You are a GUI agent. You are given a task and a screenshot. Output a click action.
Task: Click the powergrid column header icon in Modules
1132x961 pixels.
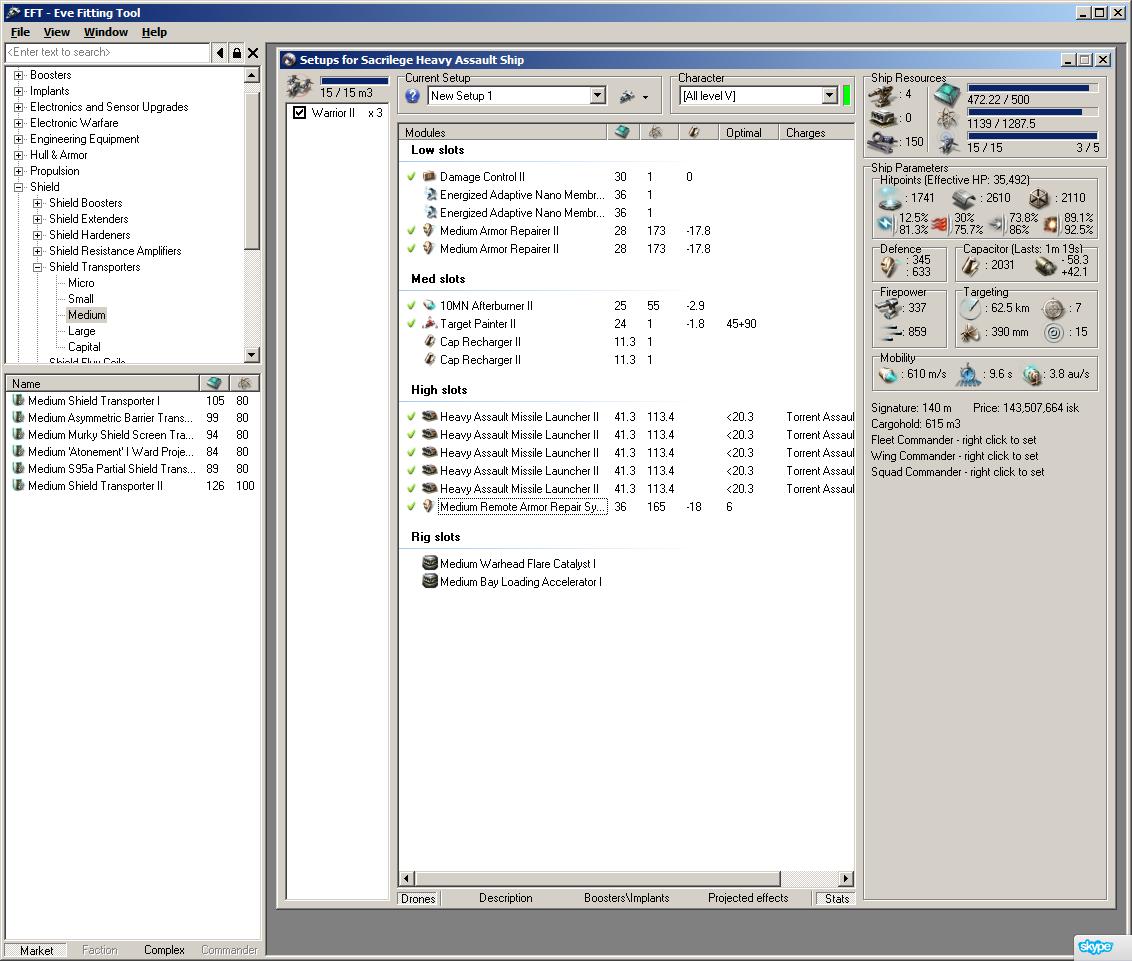(656, 132)
